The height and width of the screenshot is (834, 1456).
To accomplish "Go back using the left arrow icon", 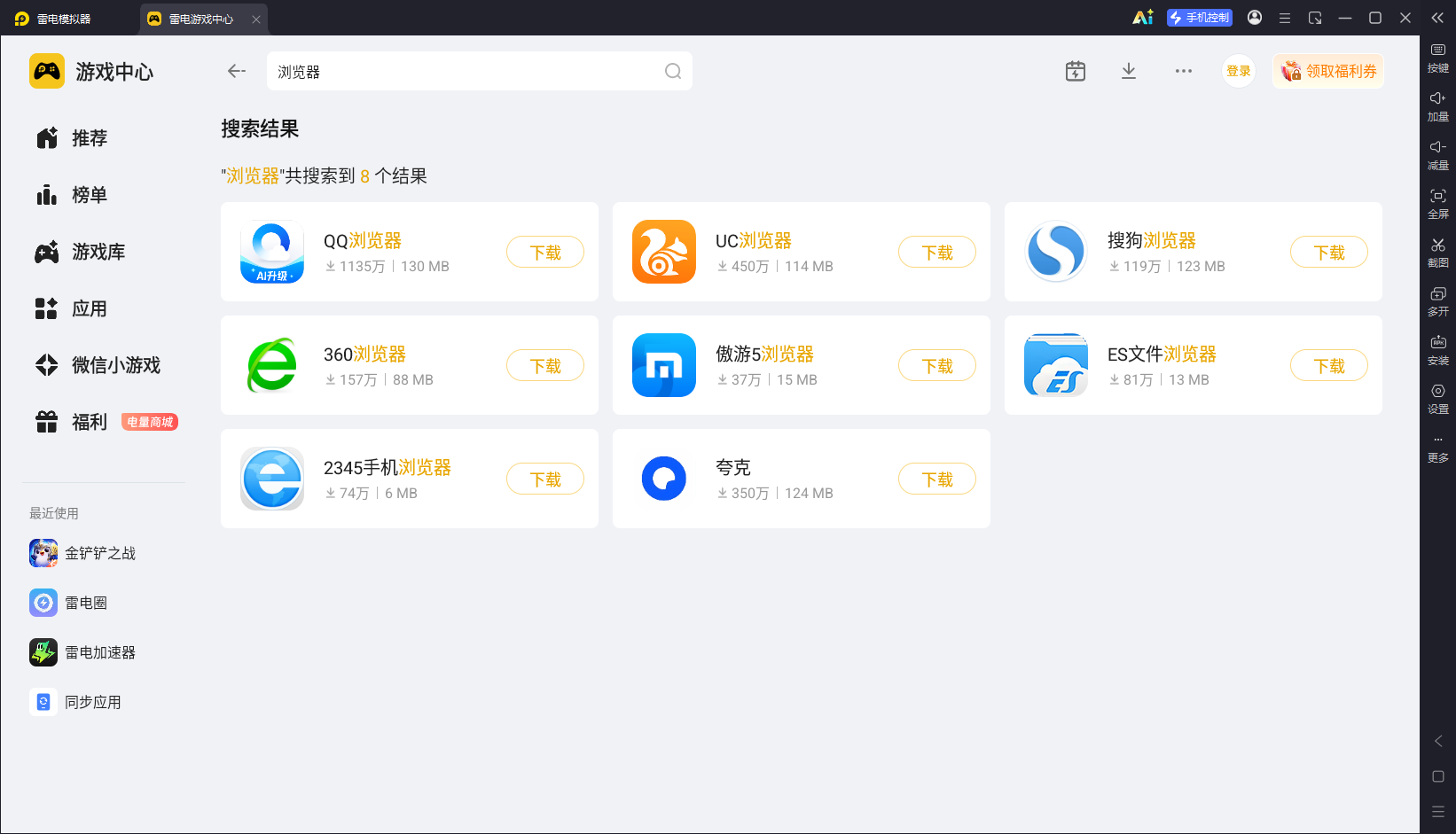I will click(x=236, y=71).
